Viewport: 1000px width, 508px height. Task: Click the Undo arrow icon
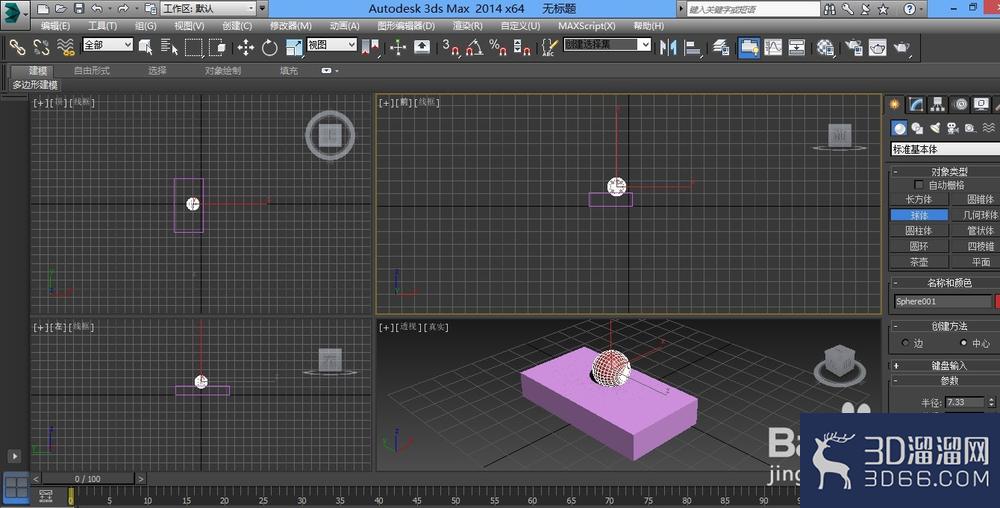pos(97,8)
